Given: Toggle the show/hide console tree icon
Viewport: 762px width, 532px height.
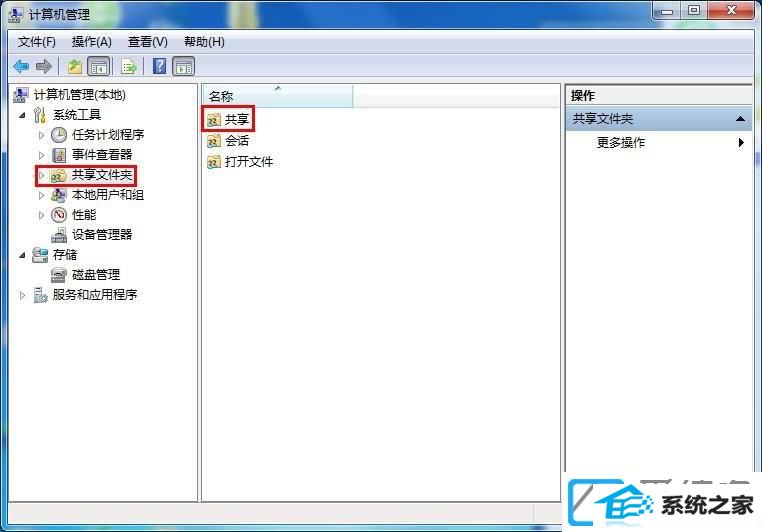Looking at the screenshot, I should coord(99,67).
